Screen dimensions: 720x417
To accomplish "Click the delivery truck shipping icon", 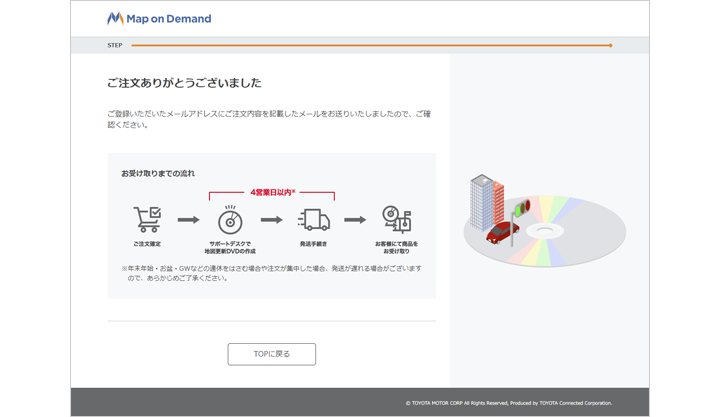I will coord(314,220).
